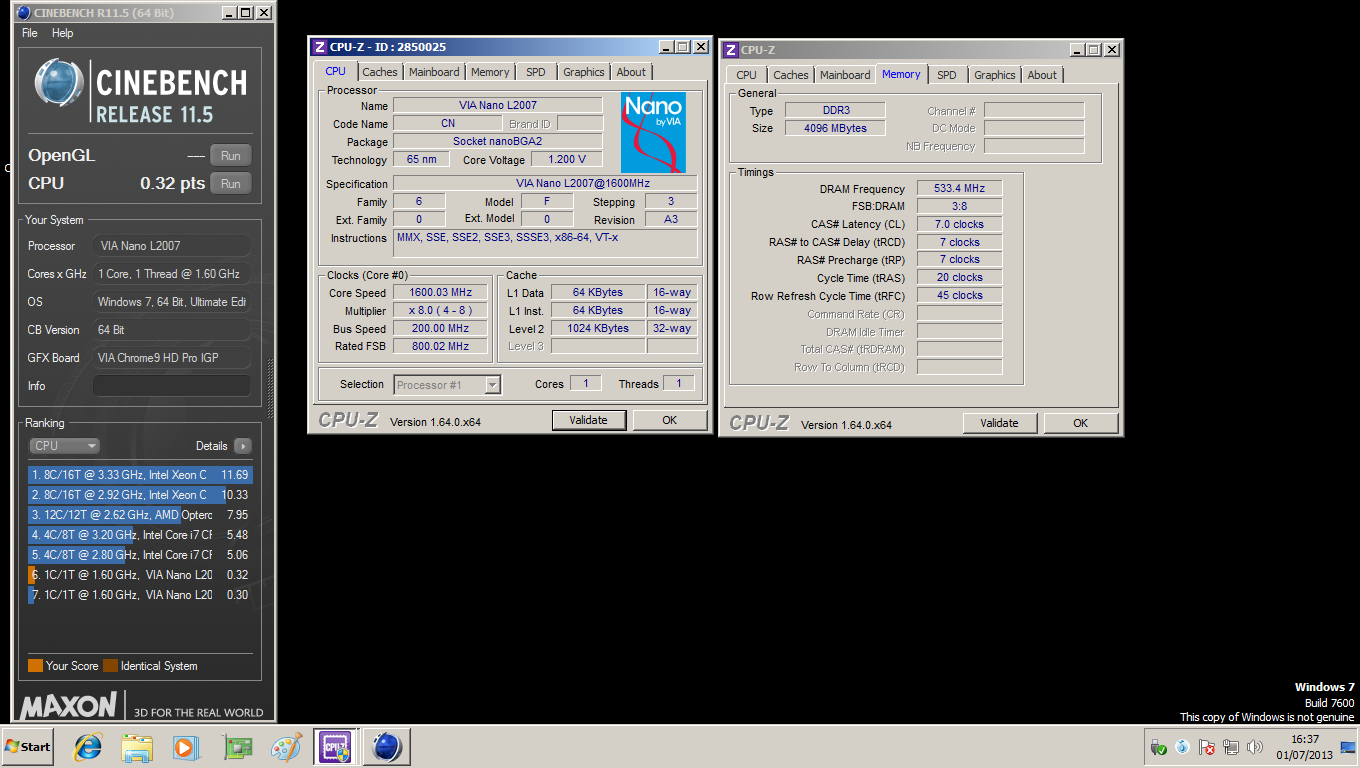Click the Cinebench sphere logo image
This screenshot has width=1360, height=768.
click(x=59, y=82)
